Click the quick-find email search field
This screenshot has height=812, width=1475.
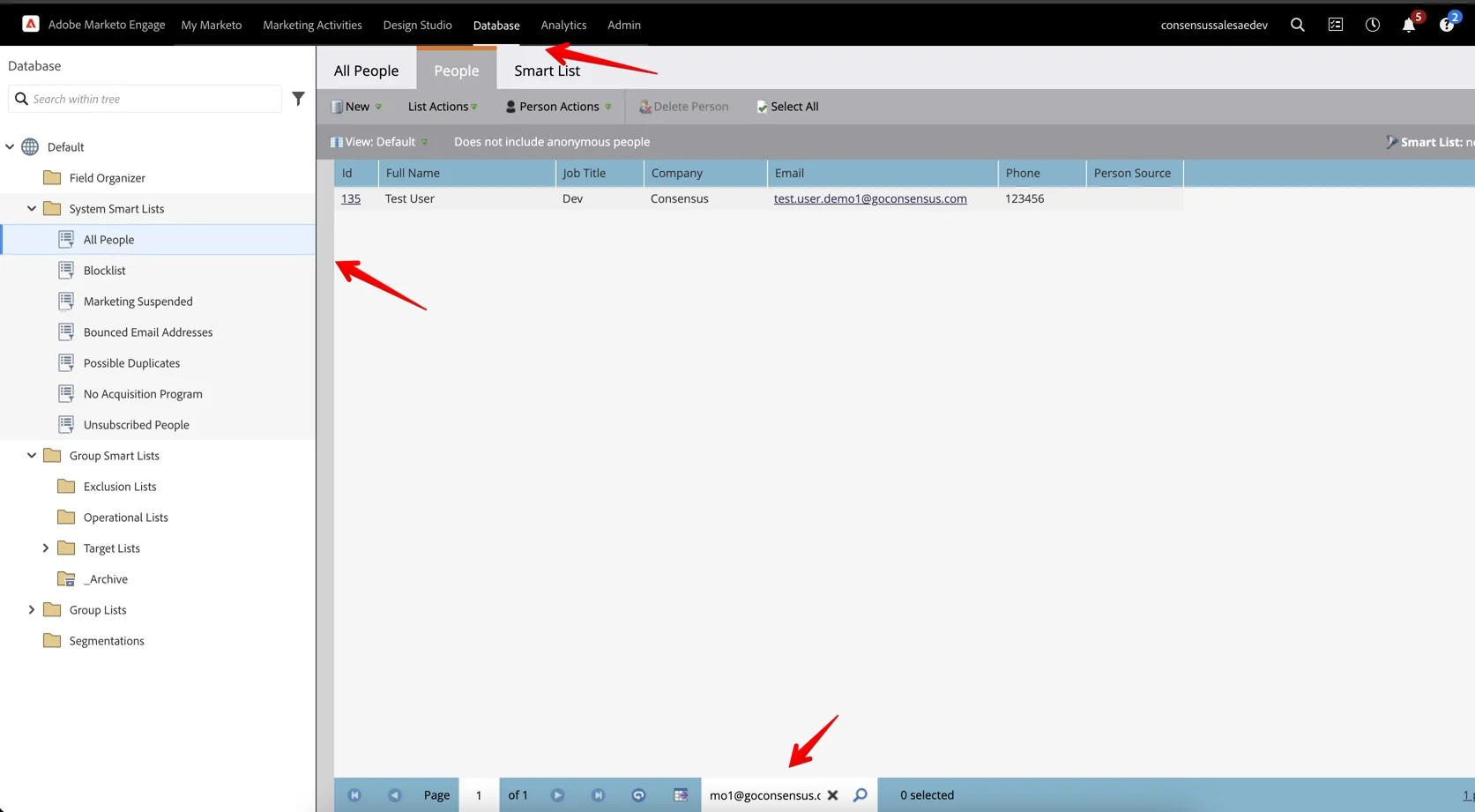pos(764,795)
